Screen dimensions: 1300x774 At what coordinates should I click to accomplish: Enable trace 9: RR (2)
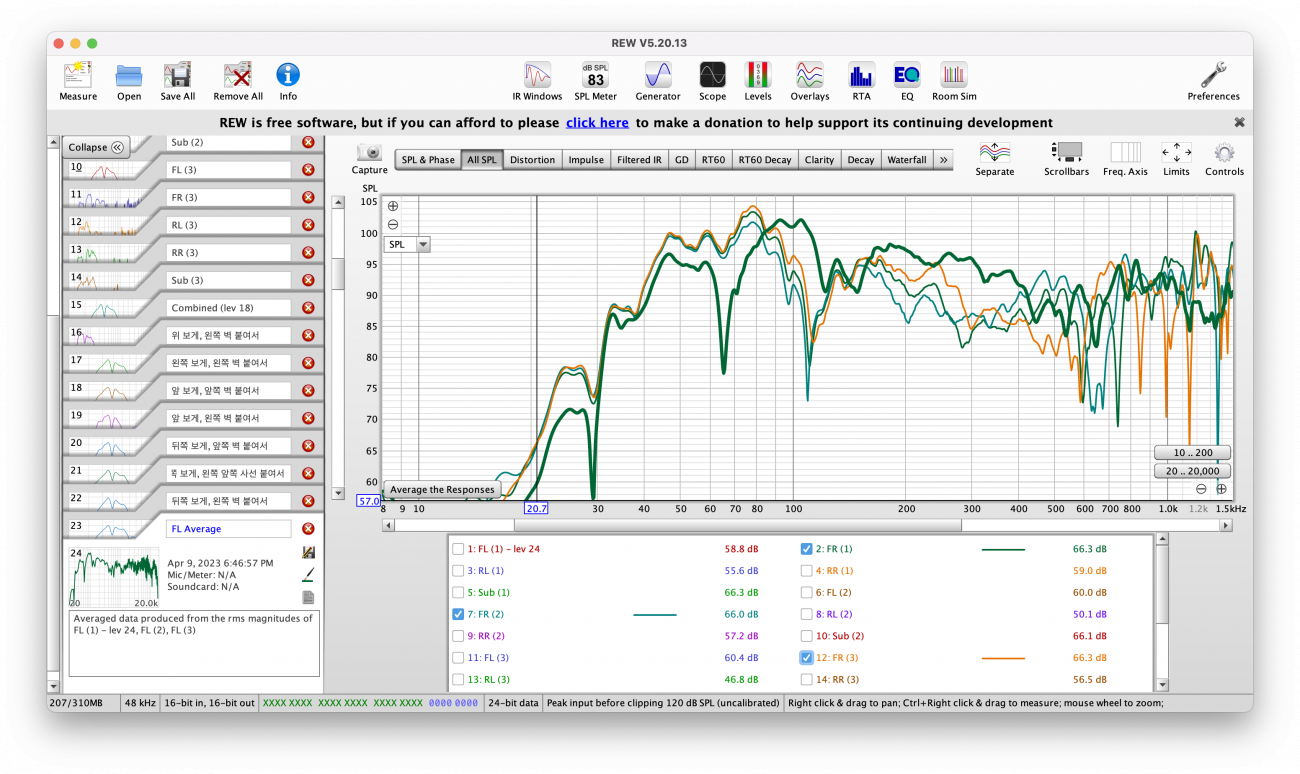click(x=458, y=636)
